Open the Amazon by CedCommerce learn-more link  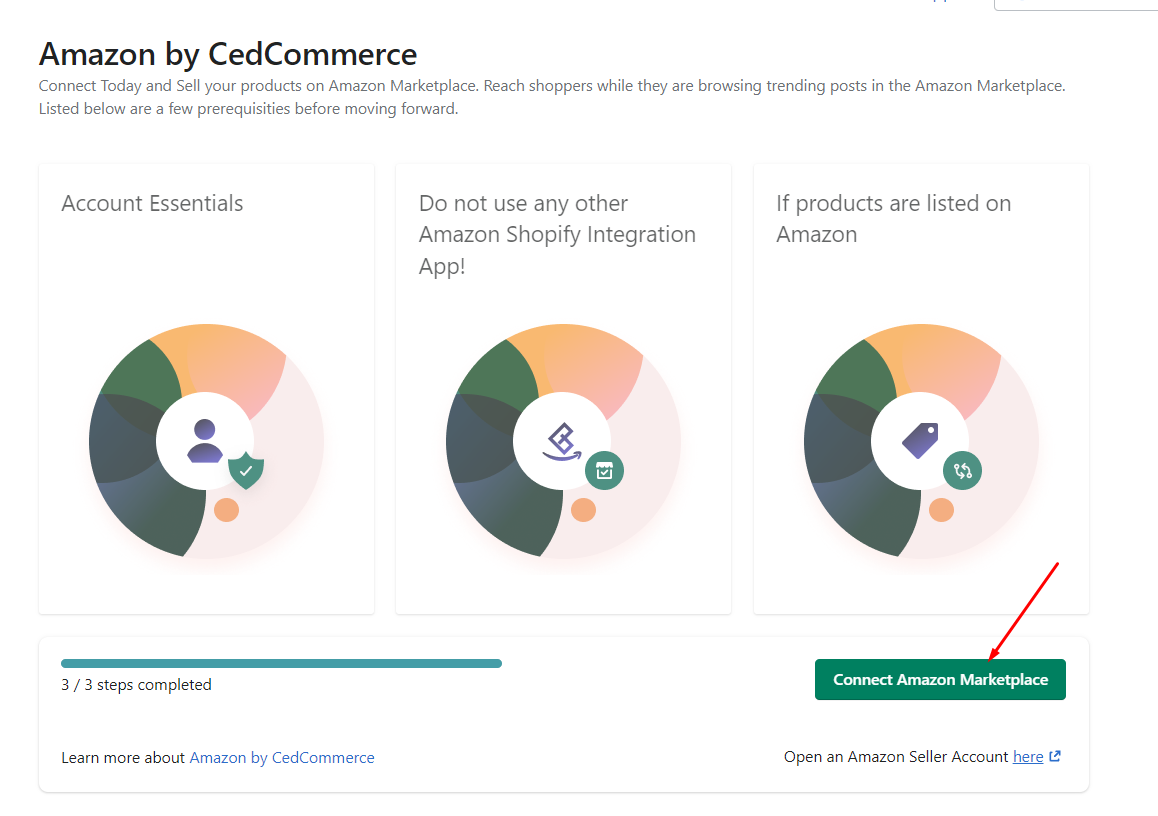coord(282,758)
